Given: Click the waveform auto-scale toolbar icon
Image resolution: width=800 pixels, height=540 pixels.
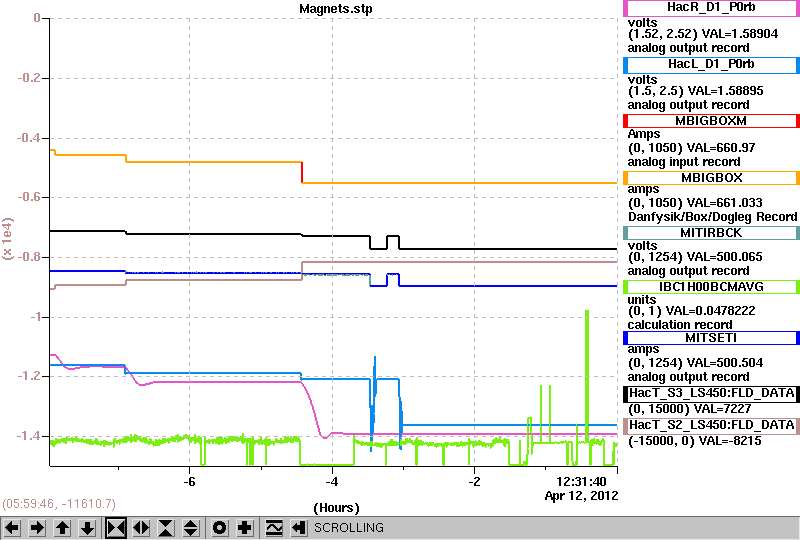Looking at the screenshot, I should click(x=274, y=528).
